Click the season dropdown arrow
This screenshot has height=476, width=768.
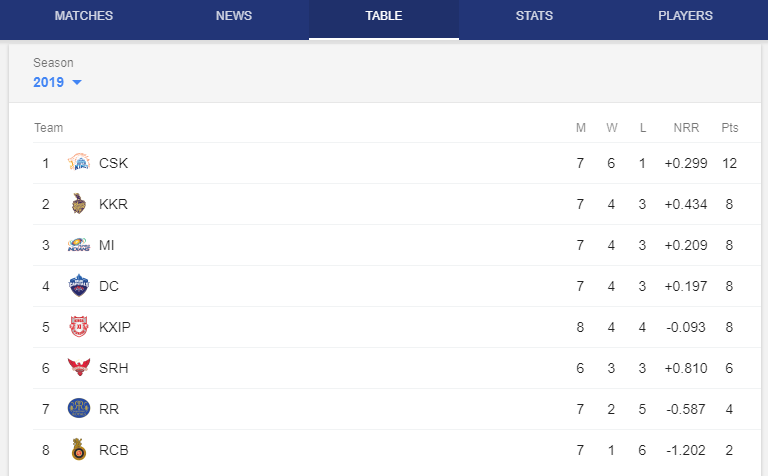pos(77,82)
